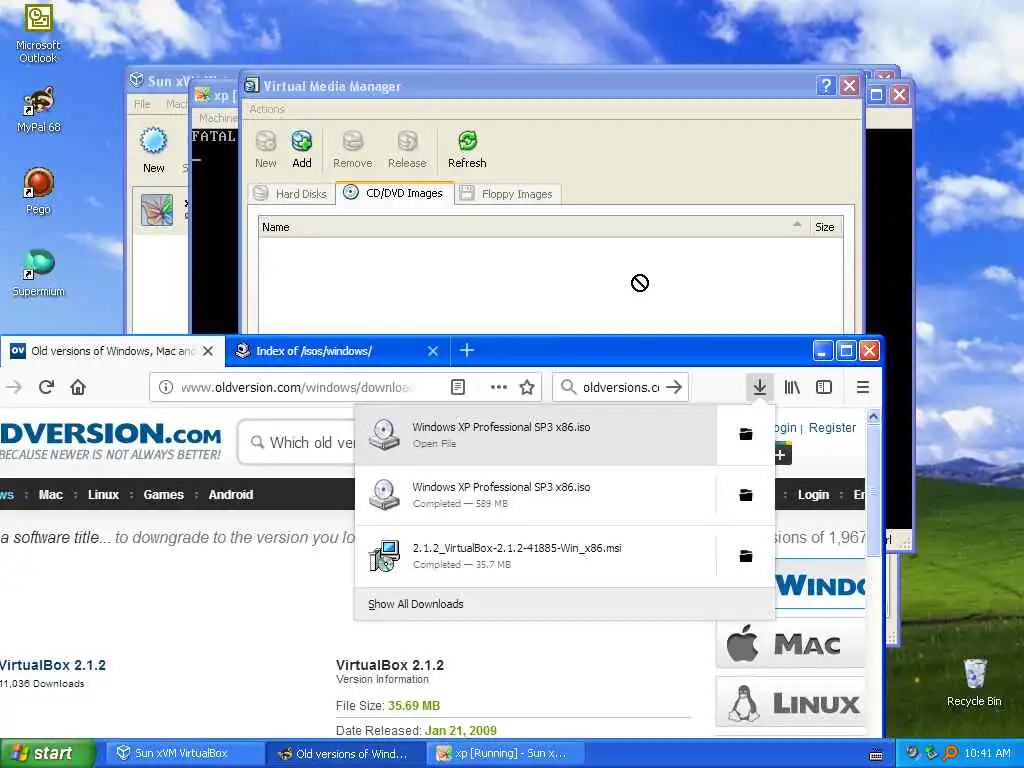The image size is (1024, 768).
Task: Click Refresh in Virtual Media Manager toolbar
Action: click(x=467, y=150)
